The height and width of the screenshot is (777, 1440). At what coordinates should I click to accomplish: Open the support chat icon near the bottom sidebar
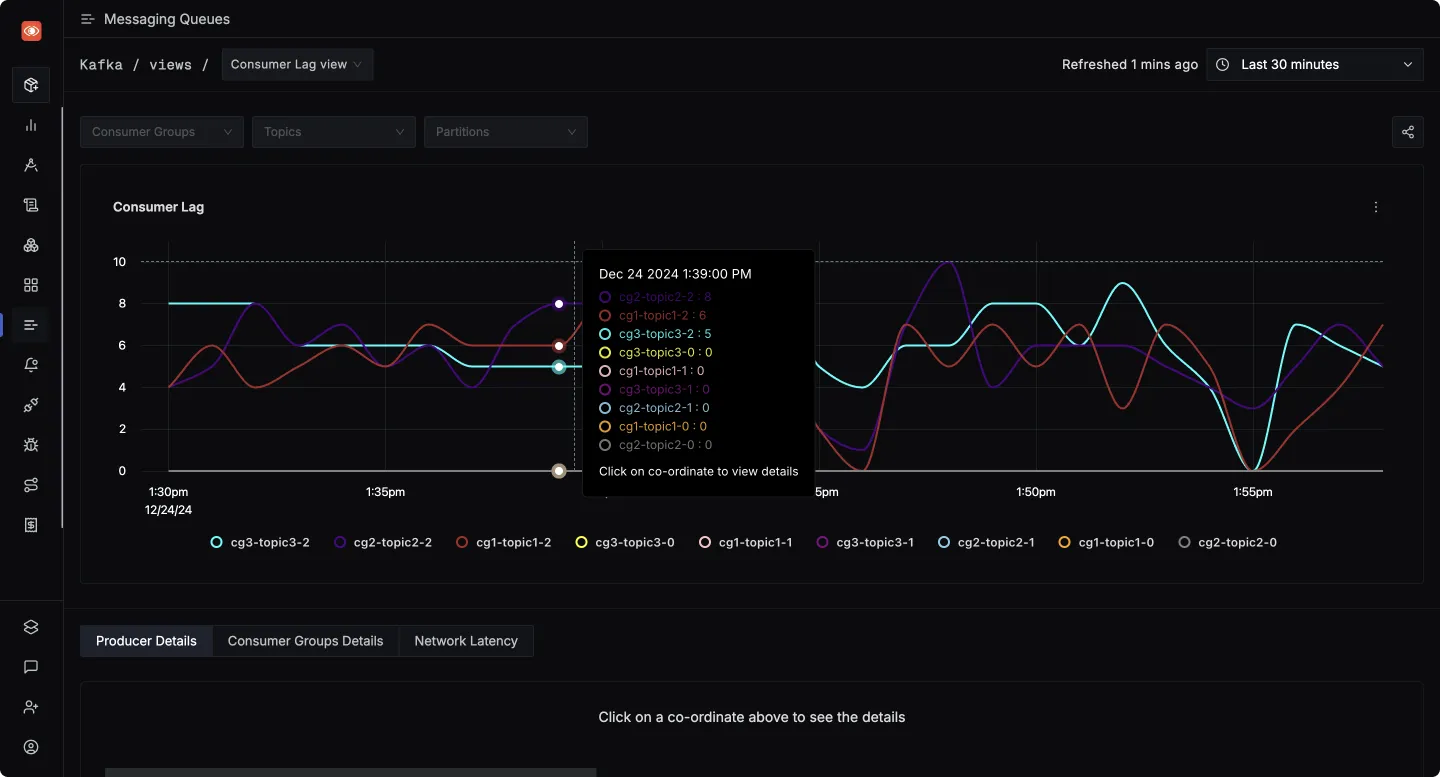click(30, 667)
